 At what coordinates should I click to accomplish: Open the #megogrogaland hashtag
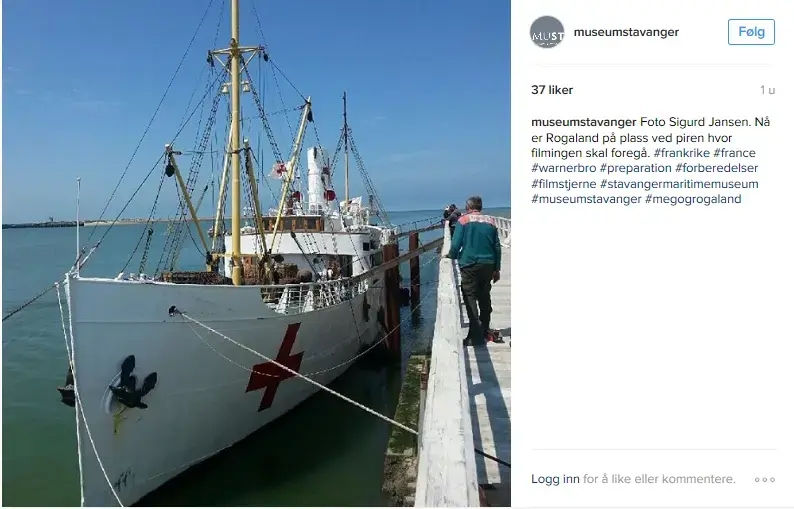pos(693,199)
